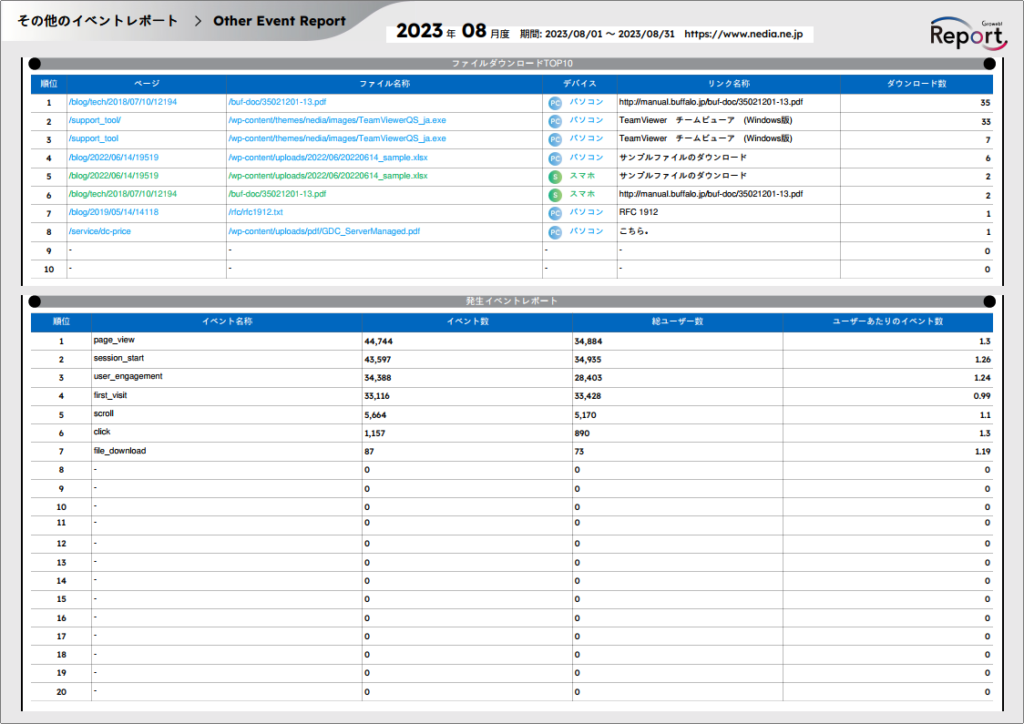Click the PC device icon in rank 1 row

(554, 102)
